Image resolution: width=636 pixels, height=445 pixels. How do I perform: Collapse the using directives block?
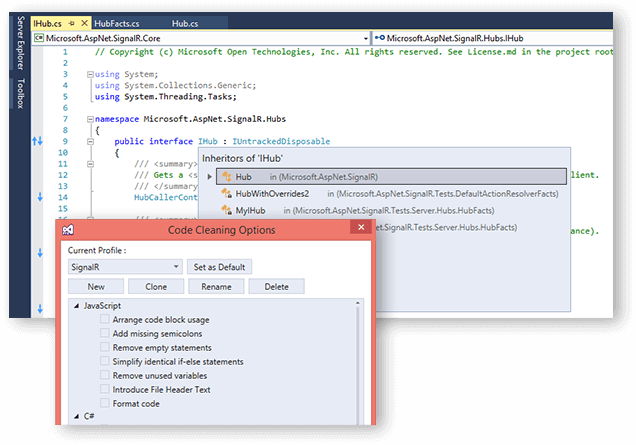[90, 74]
